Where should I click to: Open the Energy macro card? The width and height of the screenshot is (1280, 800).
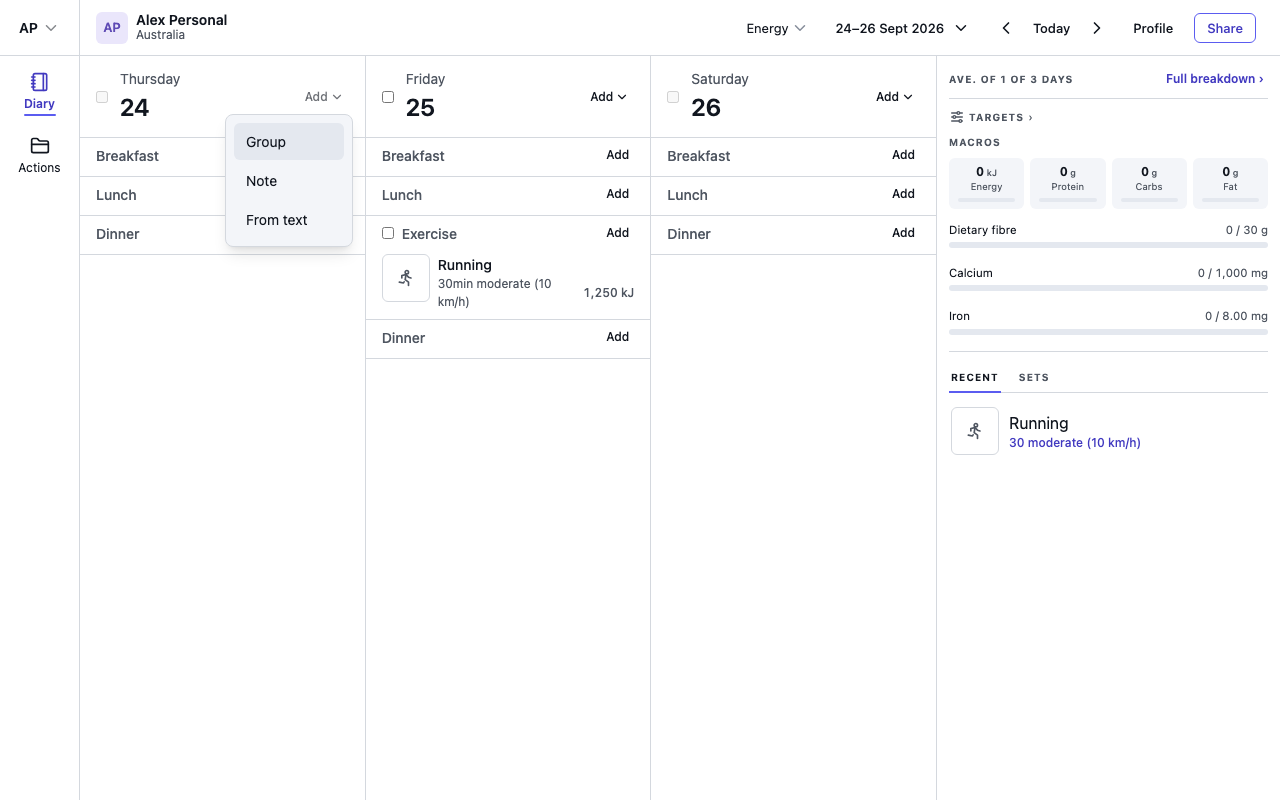tap(986, 183)
